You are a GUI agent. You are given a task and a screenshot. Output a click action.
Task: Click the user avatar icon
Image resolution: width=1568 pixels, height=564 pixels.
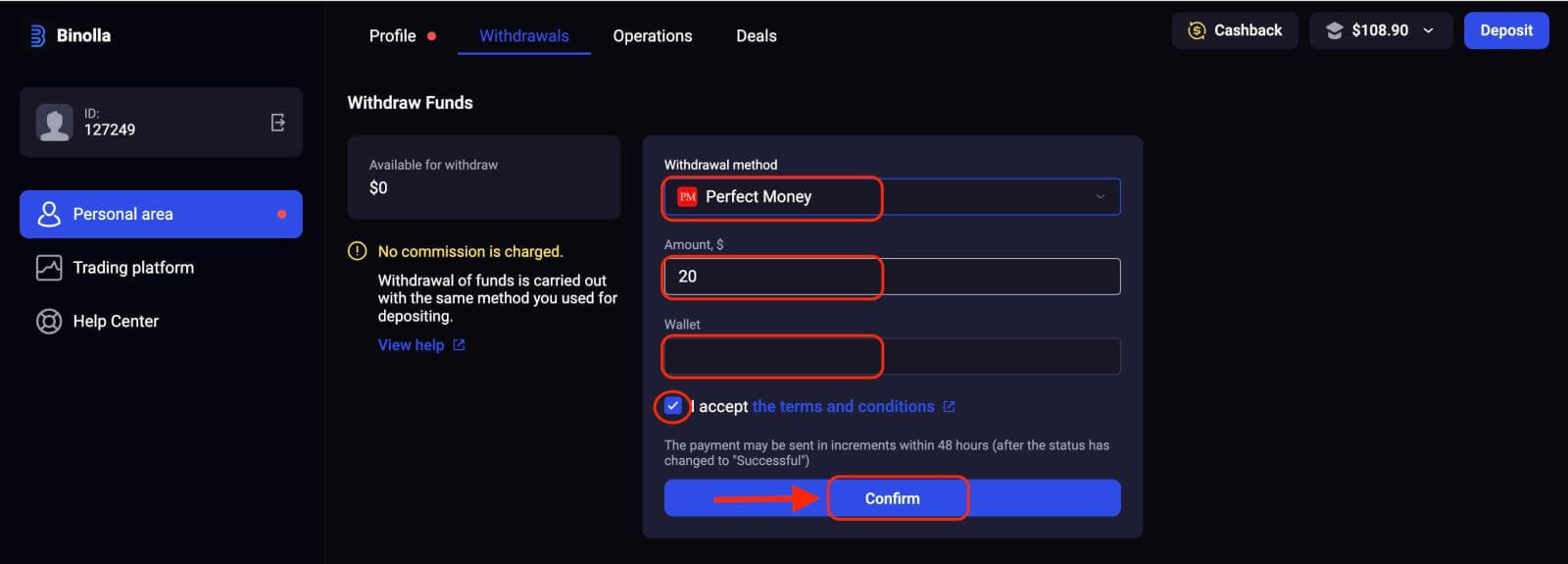tap(54, 123)
